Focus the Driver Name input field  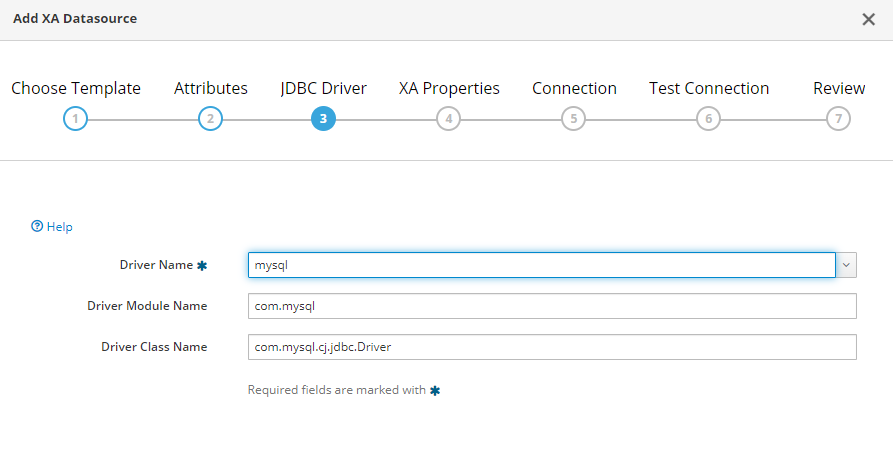click(541, 265)
